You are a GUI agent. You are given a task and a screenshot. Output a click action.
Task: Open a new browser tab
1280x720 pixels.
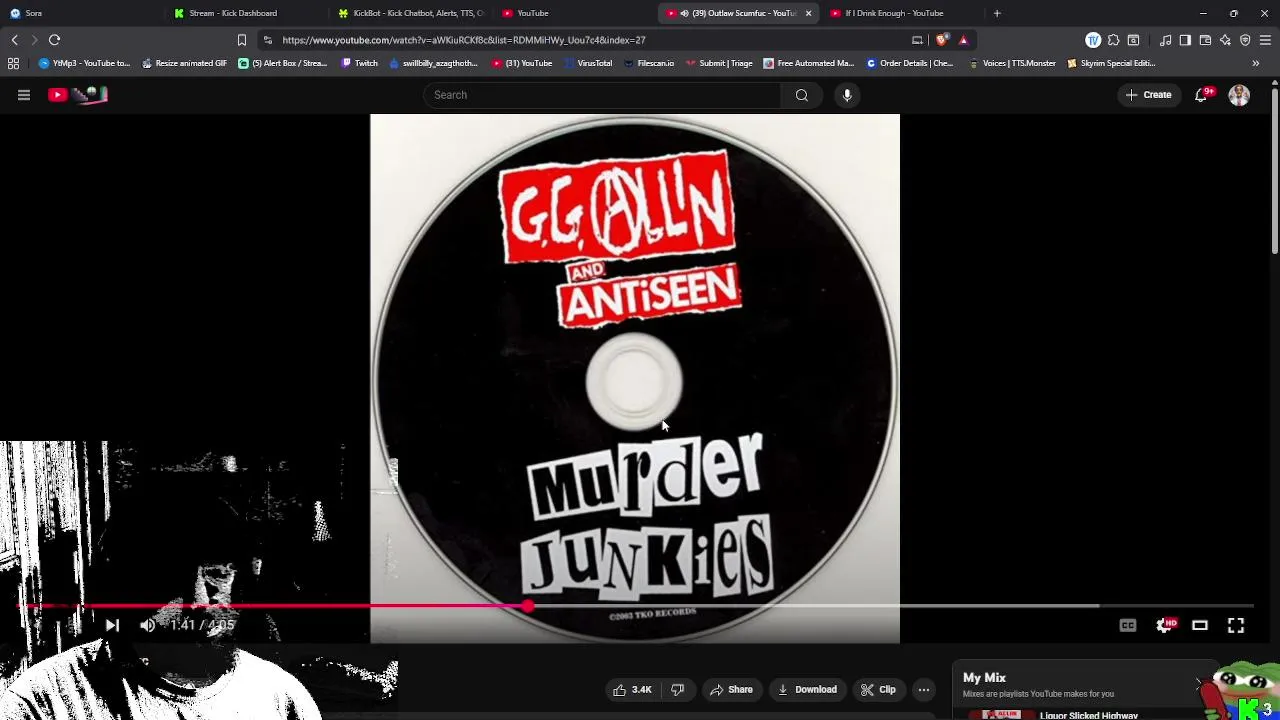tap(997, 13)
